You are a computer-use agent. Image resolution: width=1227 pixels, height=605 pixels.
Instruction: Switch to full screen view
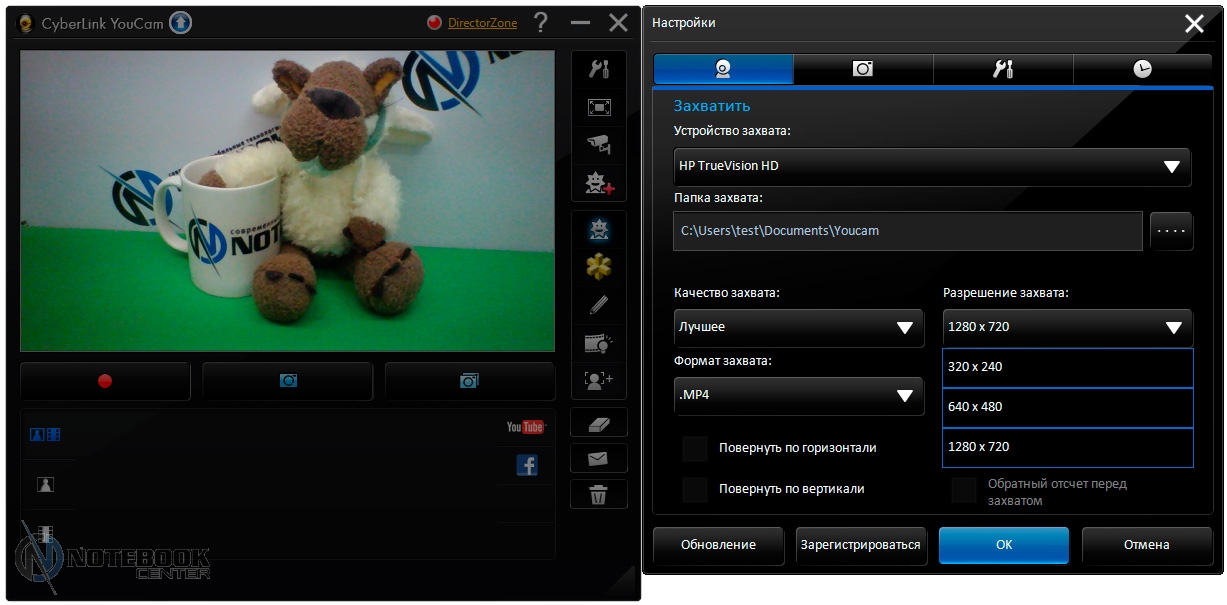click(x=599, y=107)
